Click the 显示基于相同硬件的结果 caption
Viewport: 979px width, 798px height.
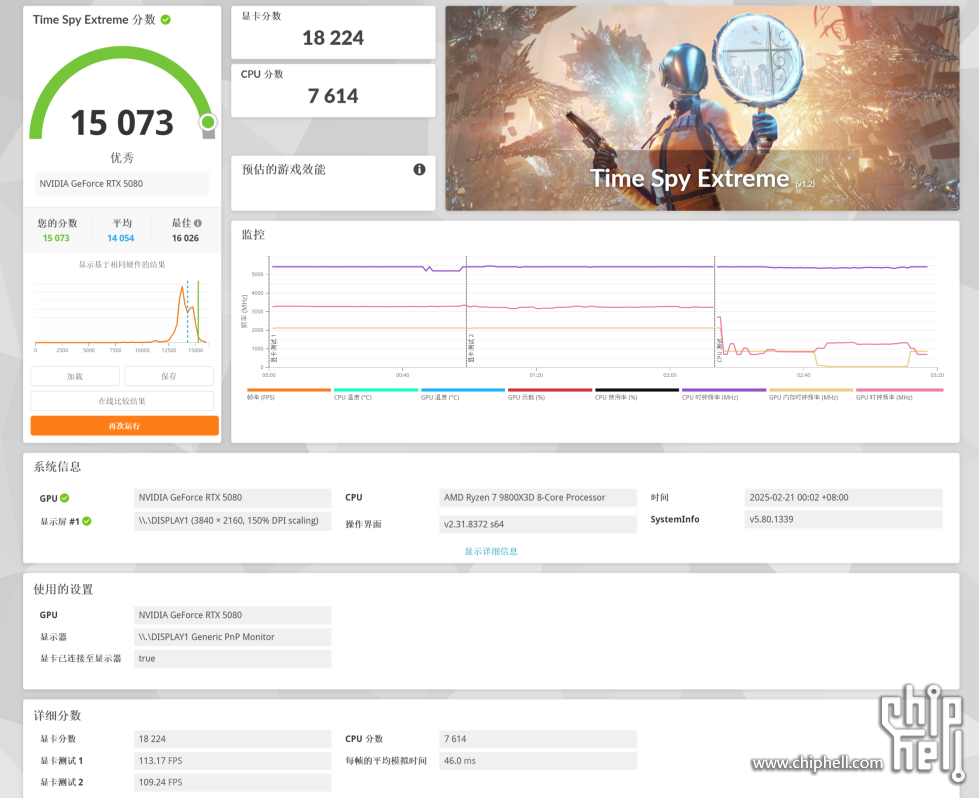pos(122,265)
